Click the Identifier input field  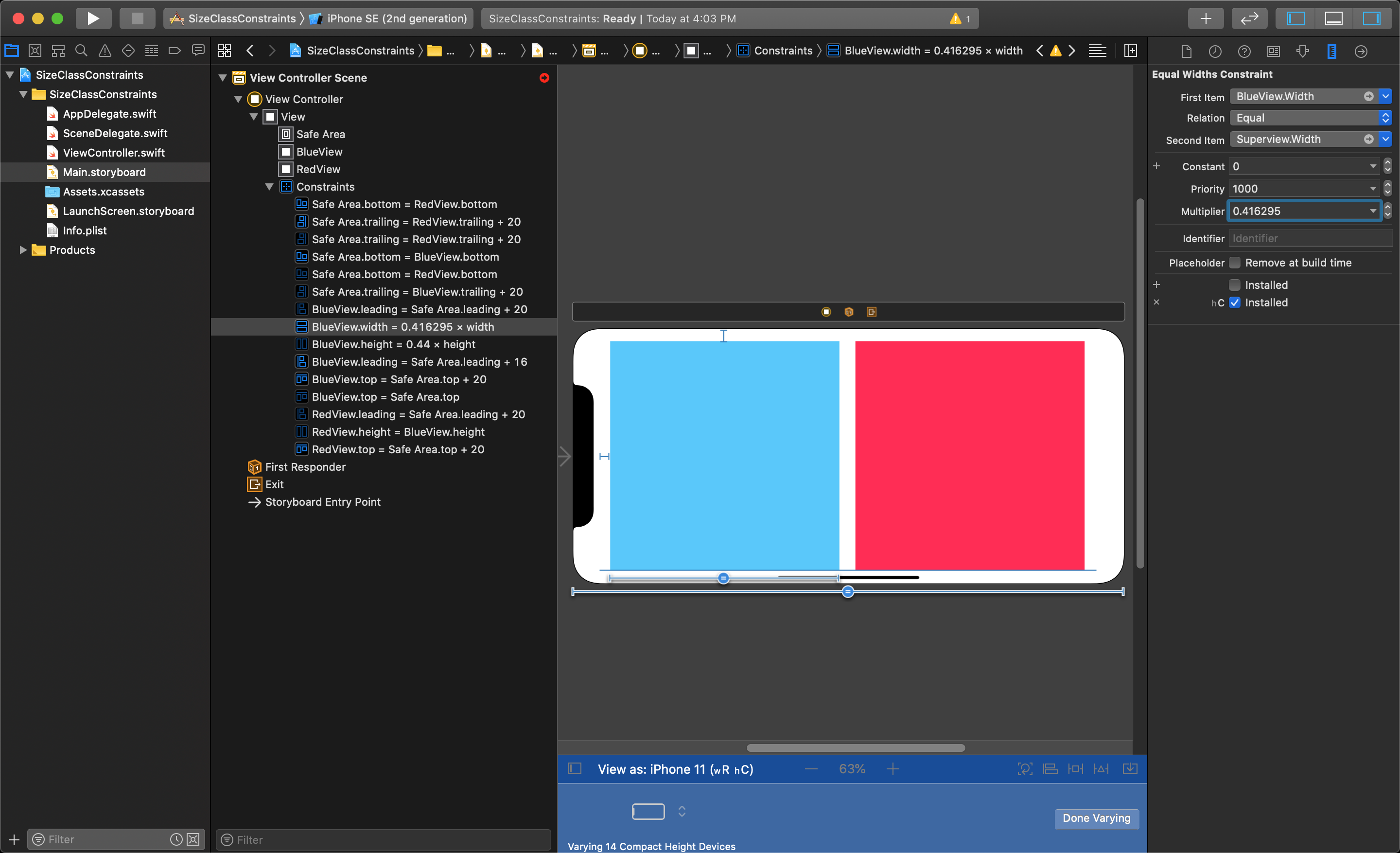1305,237
